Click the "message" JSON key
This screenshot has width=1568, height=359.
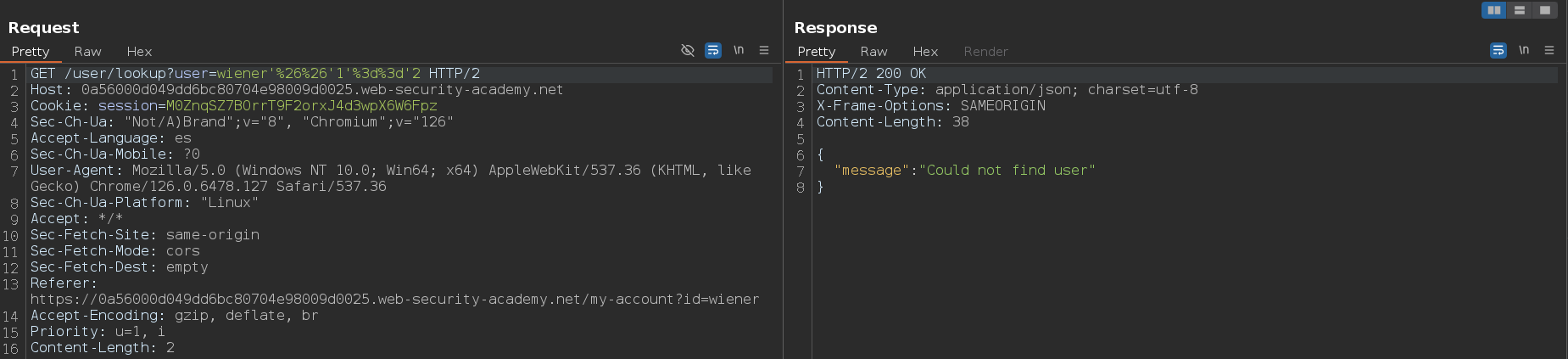click(872, 171)
